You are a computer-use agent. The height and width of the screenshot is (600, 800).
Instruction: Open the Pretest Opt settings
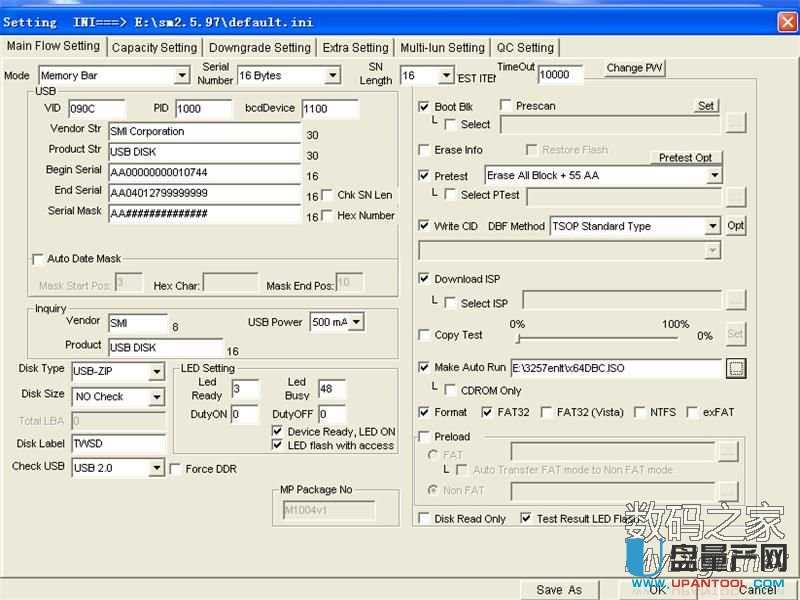click(x=686, y=158)
